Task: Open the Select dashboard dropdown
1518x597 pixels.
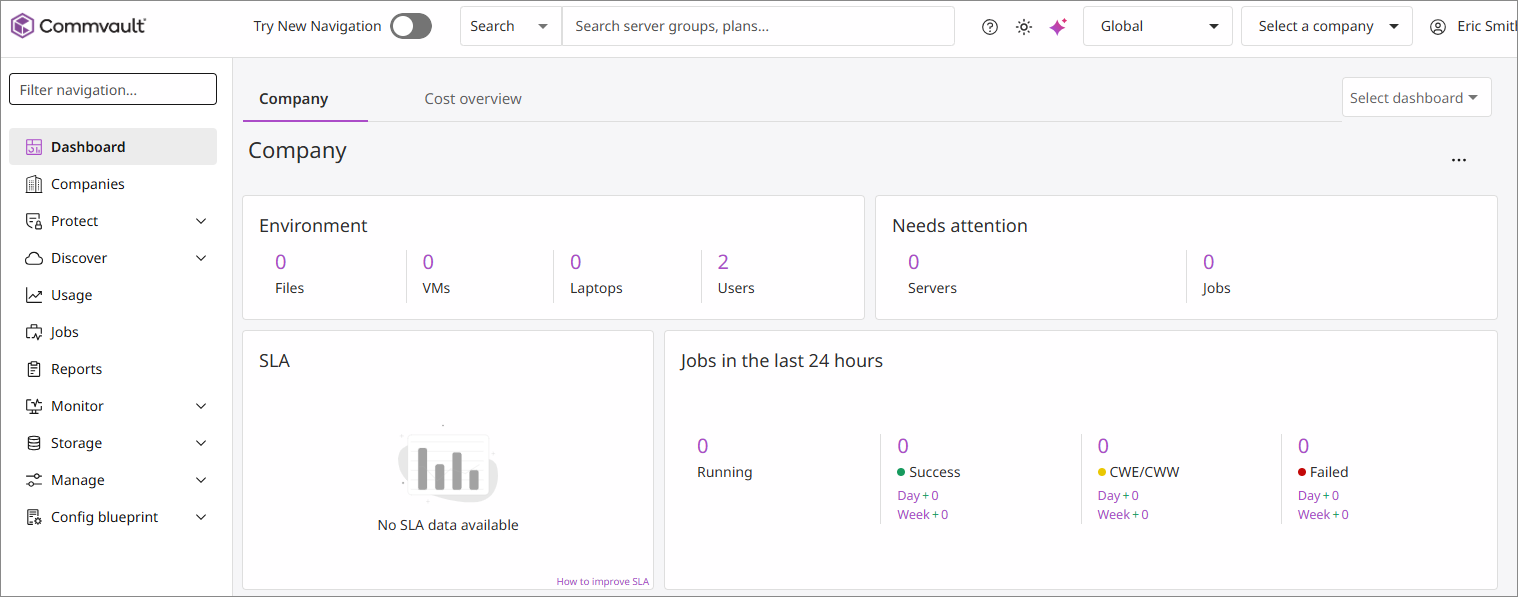Action: tap(1415, 98)
